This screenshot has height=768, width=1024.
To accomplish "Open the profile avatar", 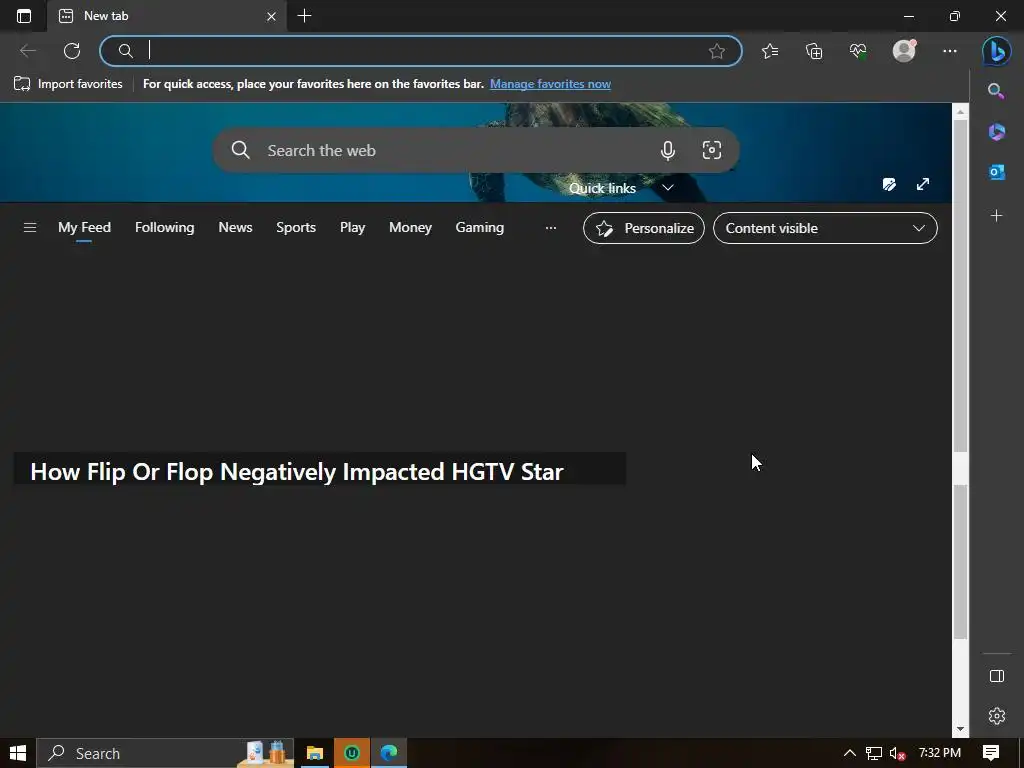I will tap(904, 51).
